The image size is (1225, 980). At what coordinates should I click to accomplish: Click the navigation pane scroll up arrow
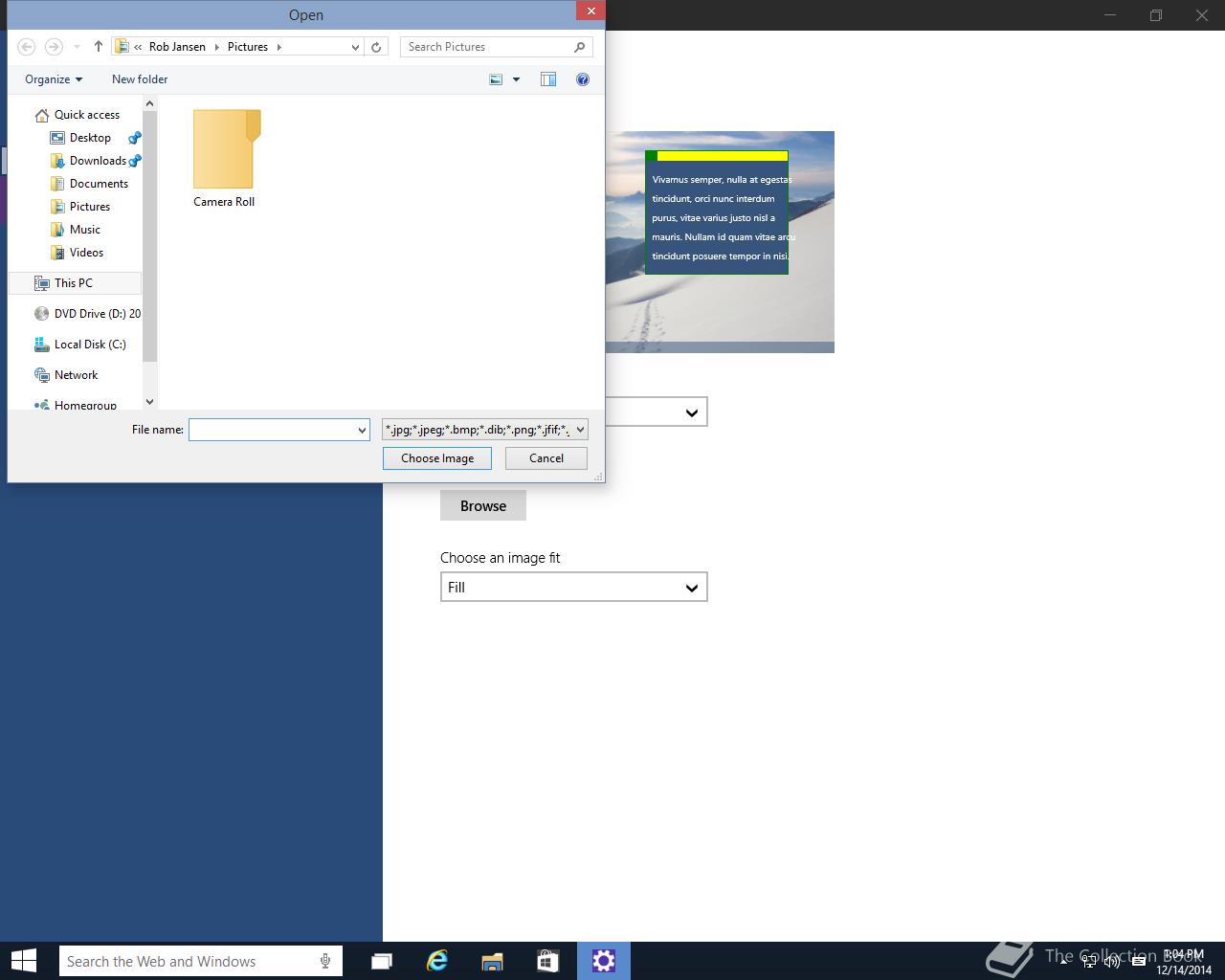[149, 103]
